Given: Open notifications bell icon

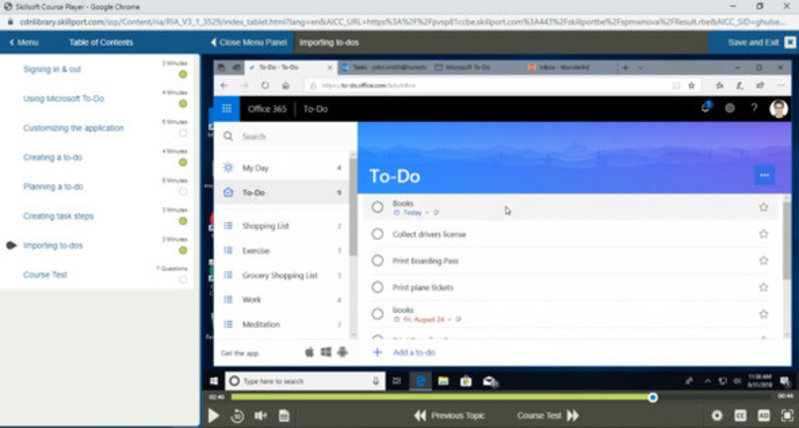Looking at the screenshot, I should point(706,108).
